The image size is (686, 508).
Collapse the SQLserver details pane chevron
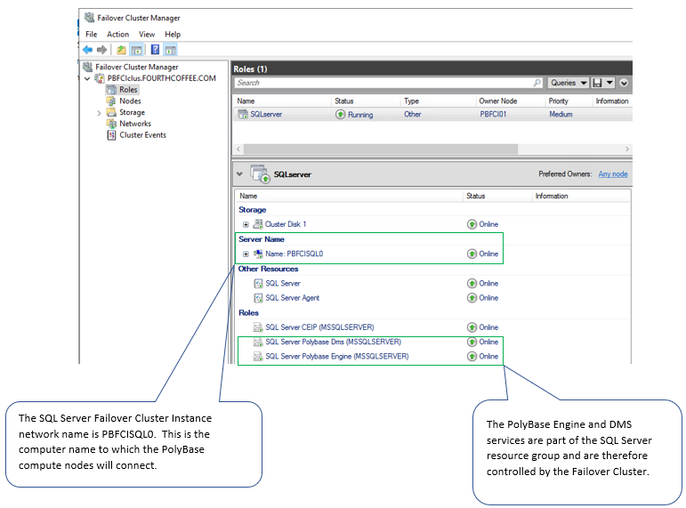click(x=239, y=174)
